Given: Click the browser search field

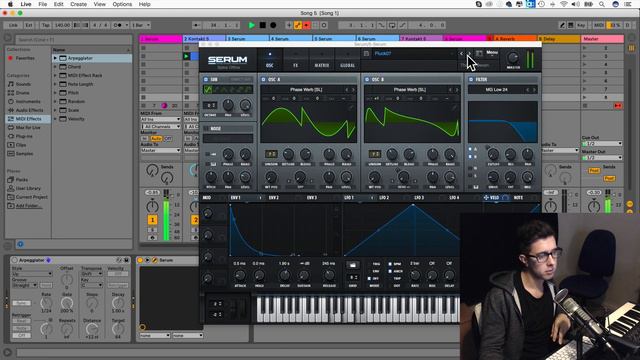Looking at the screenshot, I should pyautogui.click(x=73, y=40).
